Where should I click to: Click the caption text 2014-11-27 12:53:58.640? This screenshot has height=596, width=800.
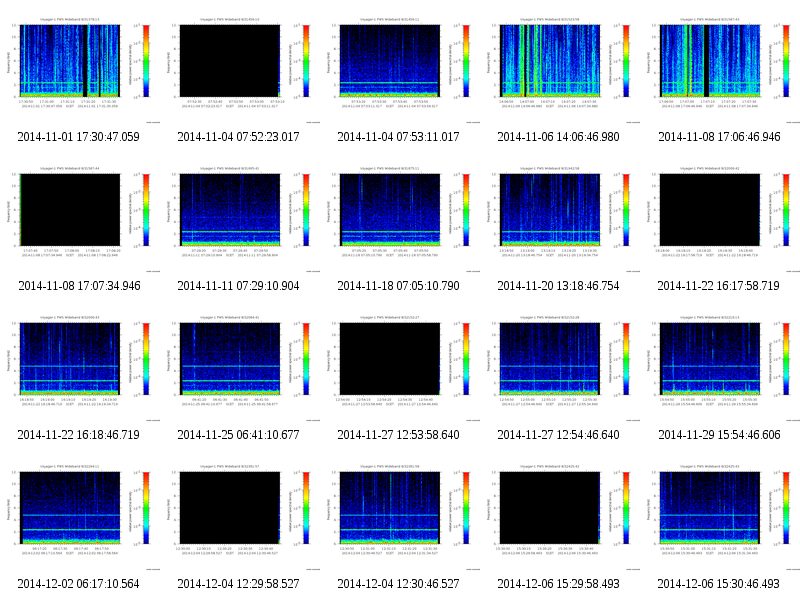(398, 435)
